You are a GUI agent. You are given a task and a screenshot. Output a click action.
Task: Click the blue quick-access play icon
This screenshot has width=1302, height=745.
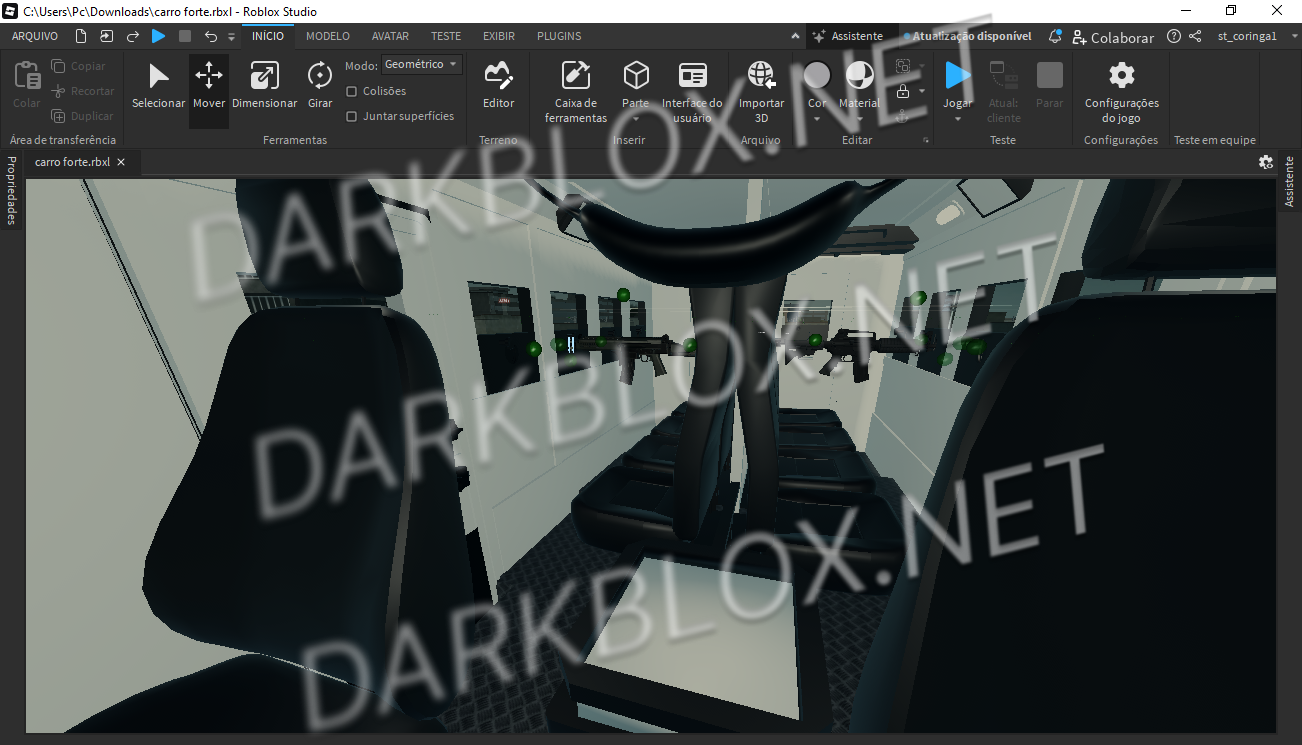[158, 36]
